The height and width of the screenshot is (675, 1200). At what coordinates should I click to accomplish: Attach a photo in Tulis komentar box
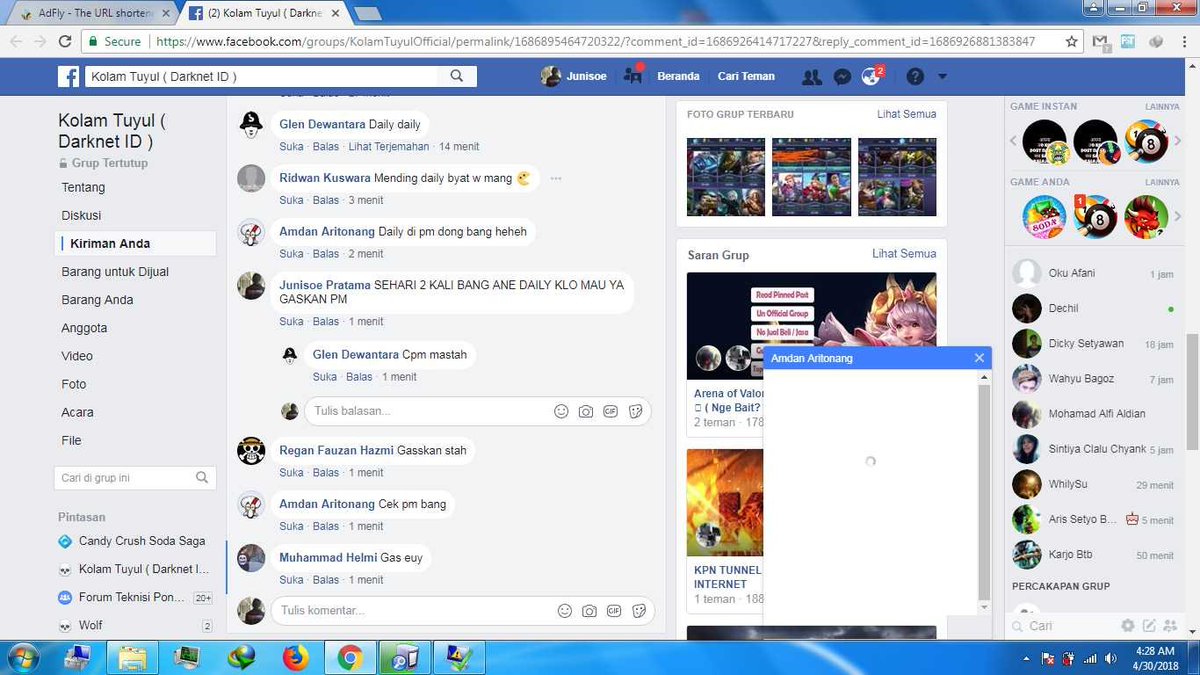click(590, 610)
